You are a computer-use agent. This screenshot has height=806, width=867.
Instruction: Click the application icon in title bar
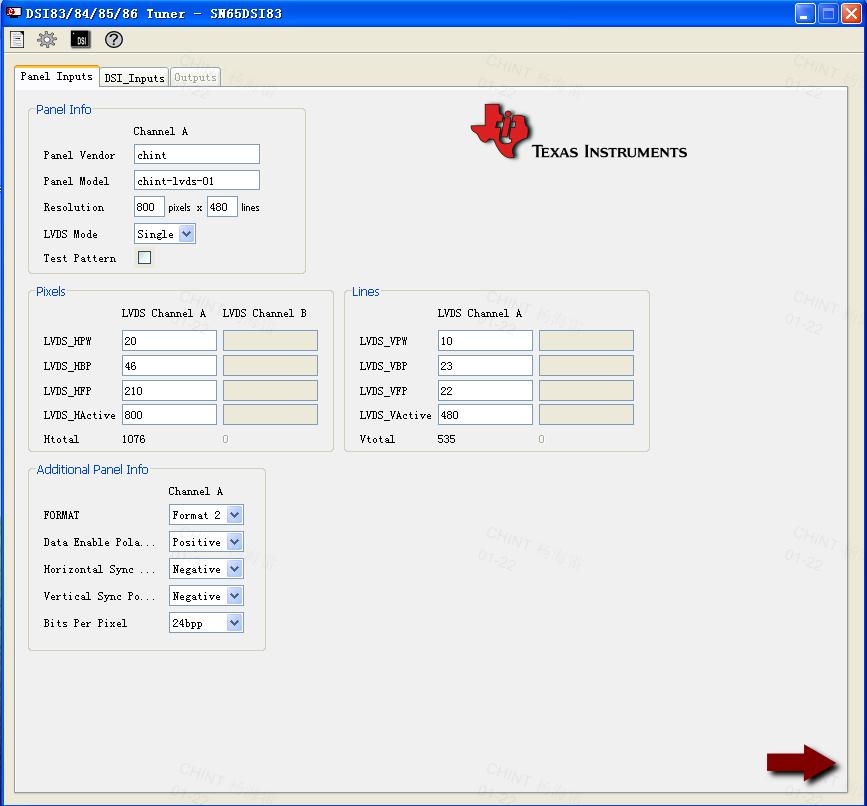[x=13, y=12]
